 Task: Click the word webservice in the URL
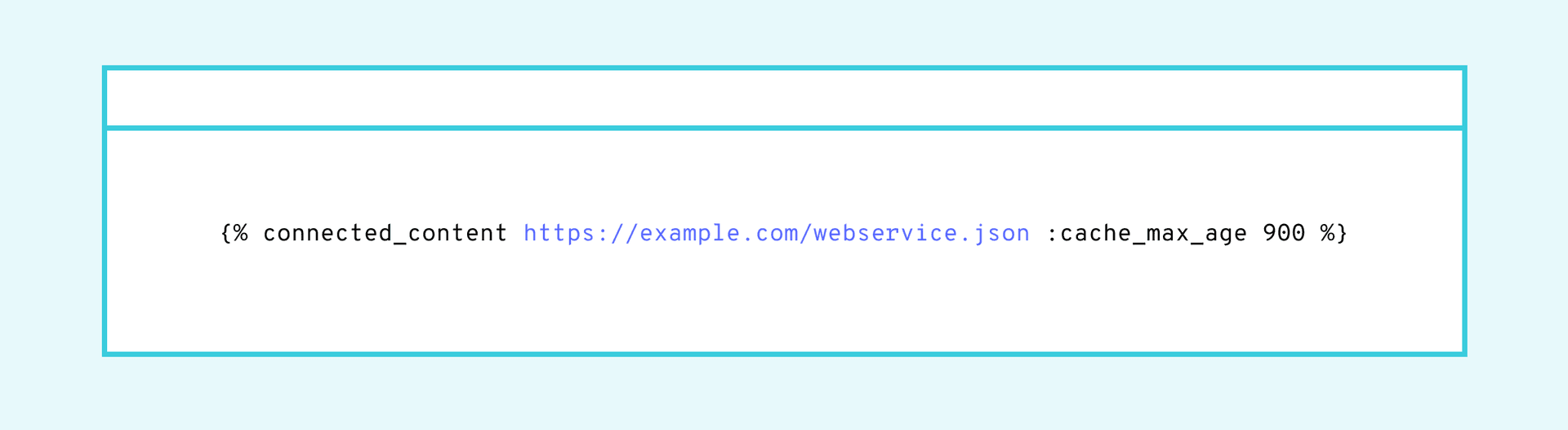(885, 234)
